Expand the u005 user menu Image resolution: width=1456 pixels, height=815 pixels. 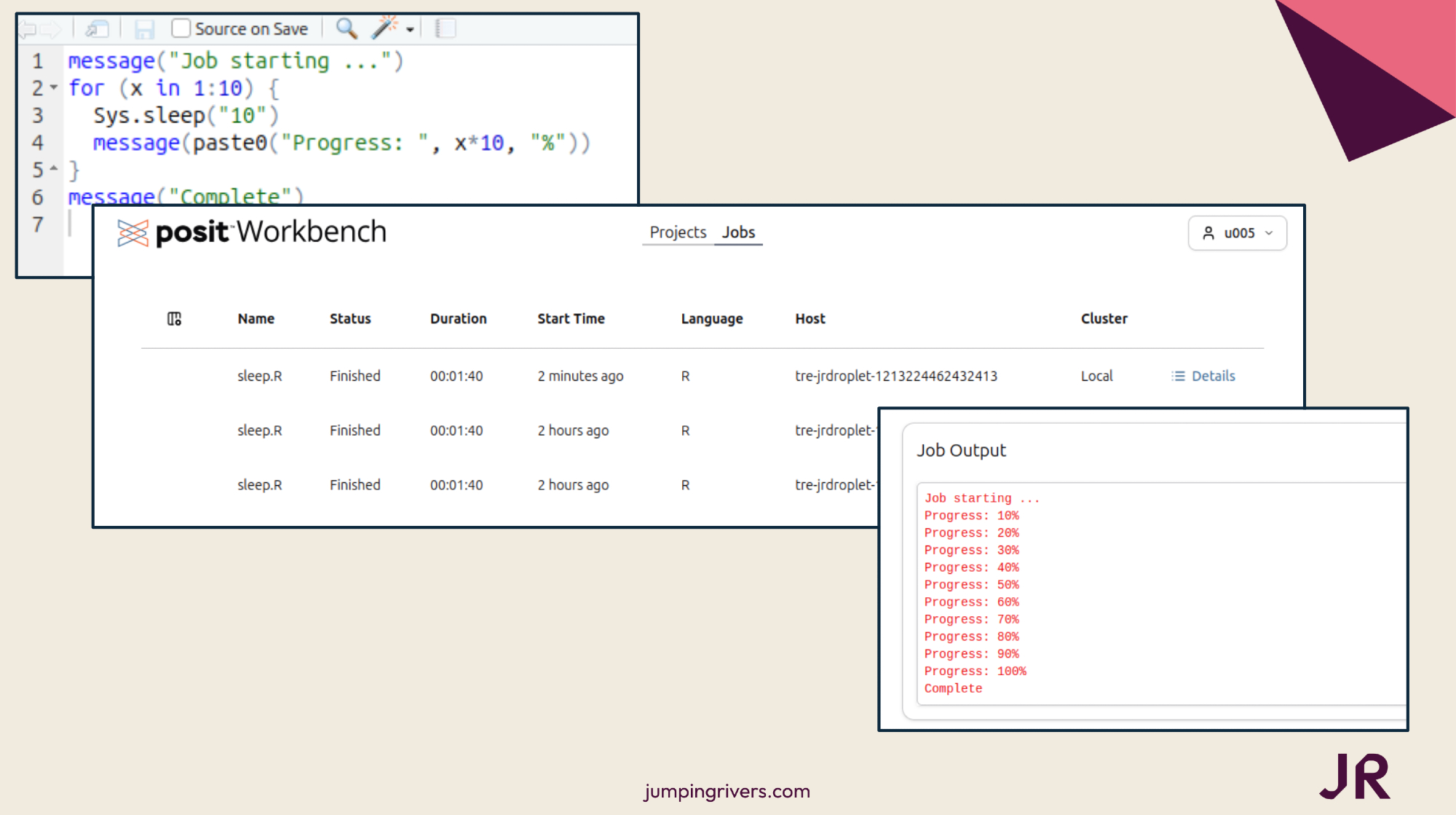click(x=1237, y=233)
